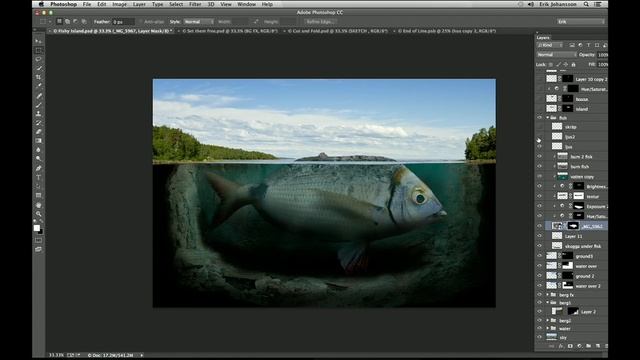Select the History Brush tool

(38, 123)
